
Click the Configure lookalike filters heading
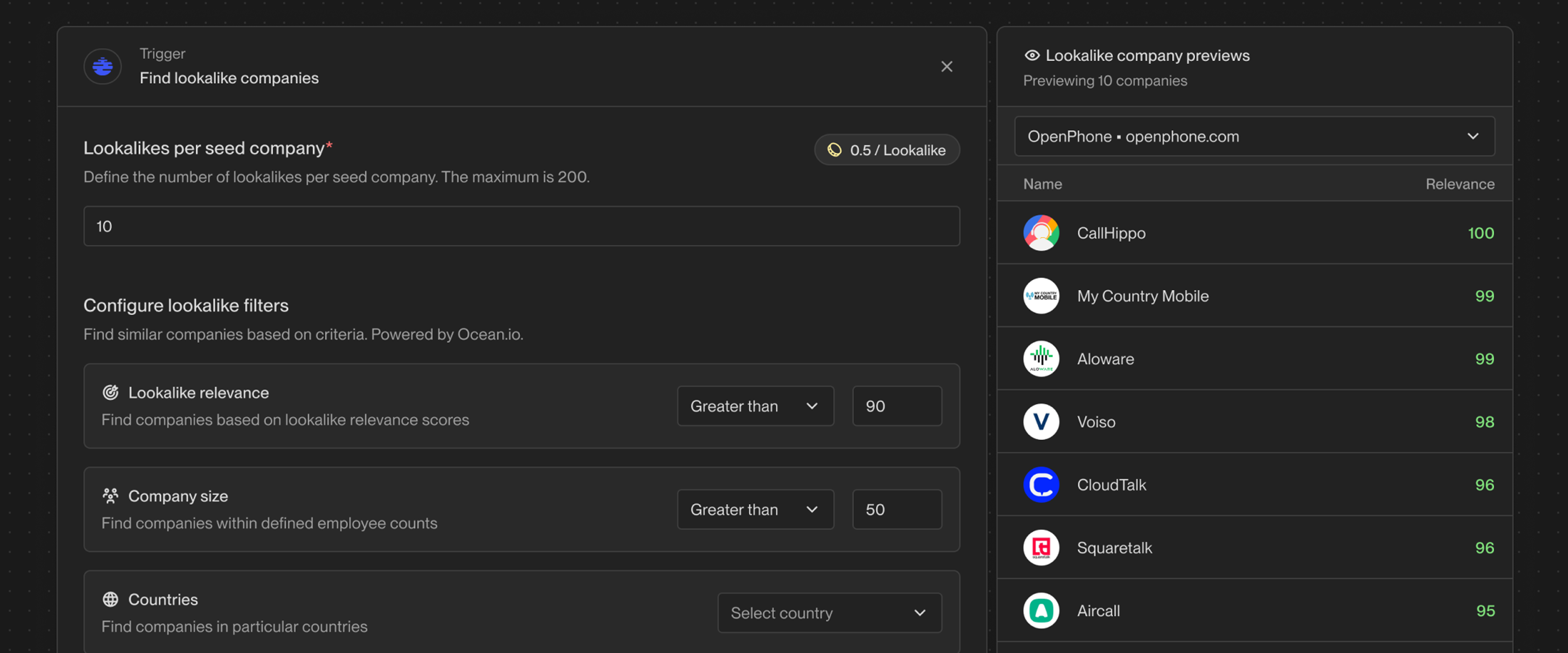pyautogui.click(x=186, y=306)
